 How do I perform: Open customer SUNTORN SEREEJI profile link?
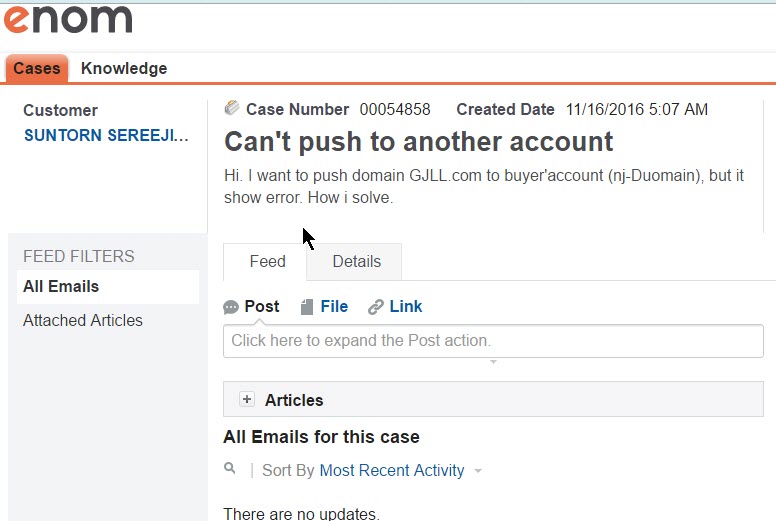(x=105, y=135)
